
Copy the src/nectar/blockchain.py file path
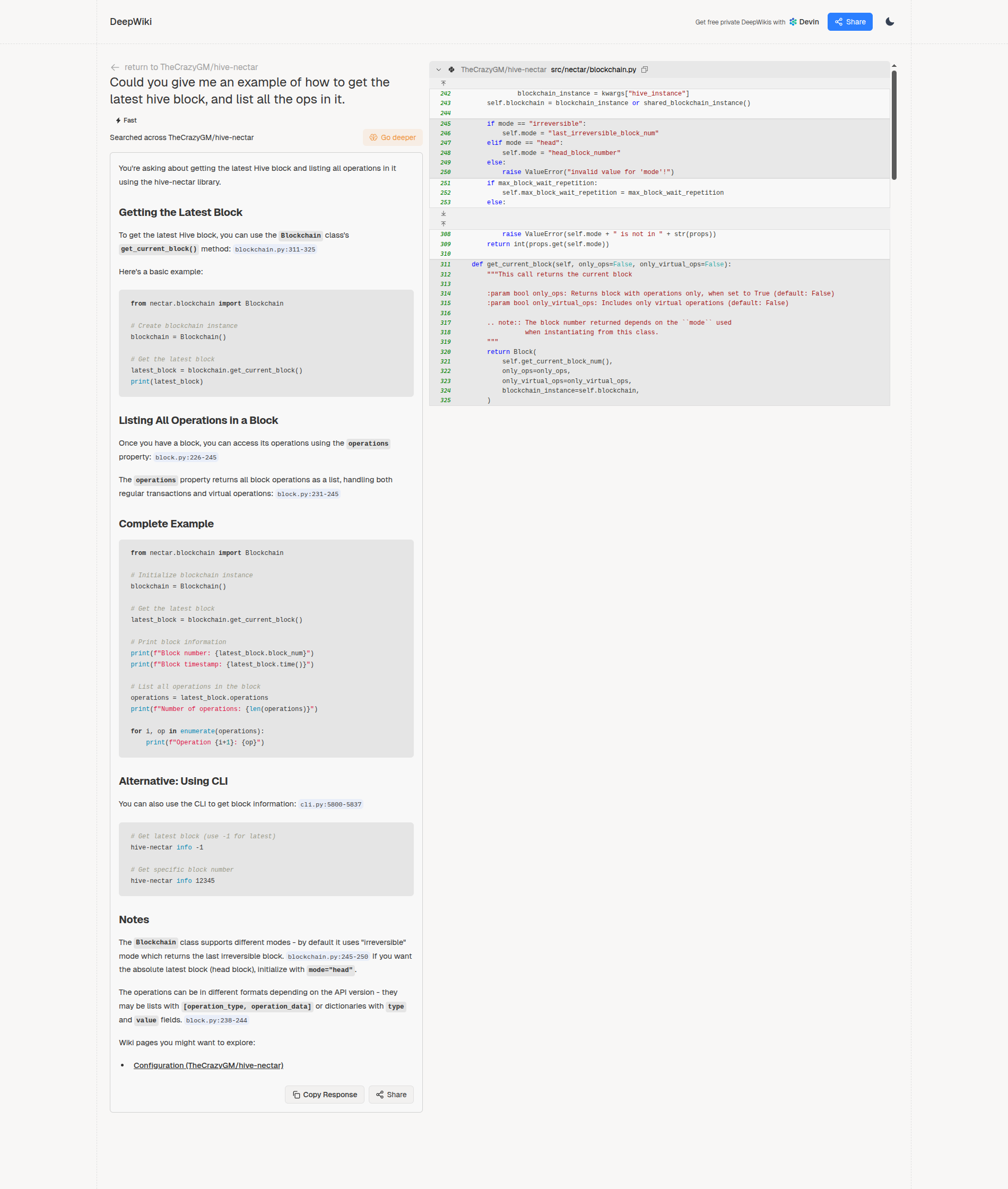click(x=644, y=70)
